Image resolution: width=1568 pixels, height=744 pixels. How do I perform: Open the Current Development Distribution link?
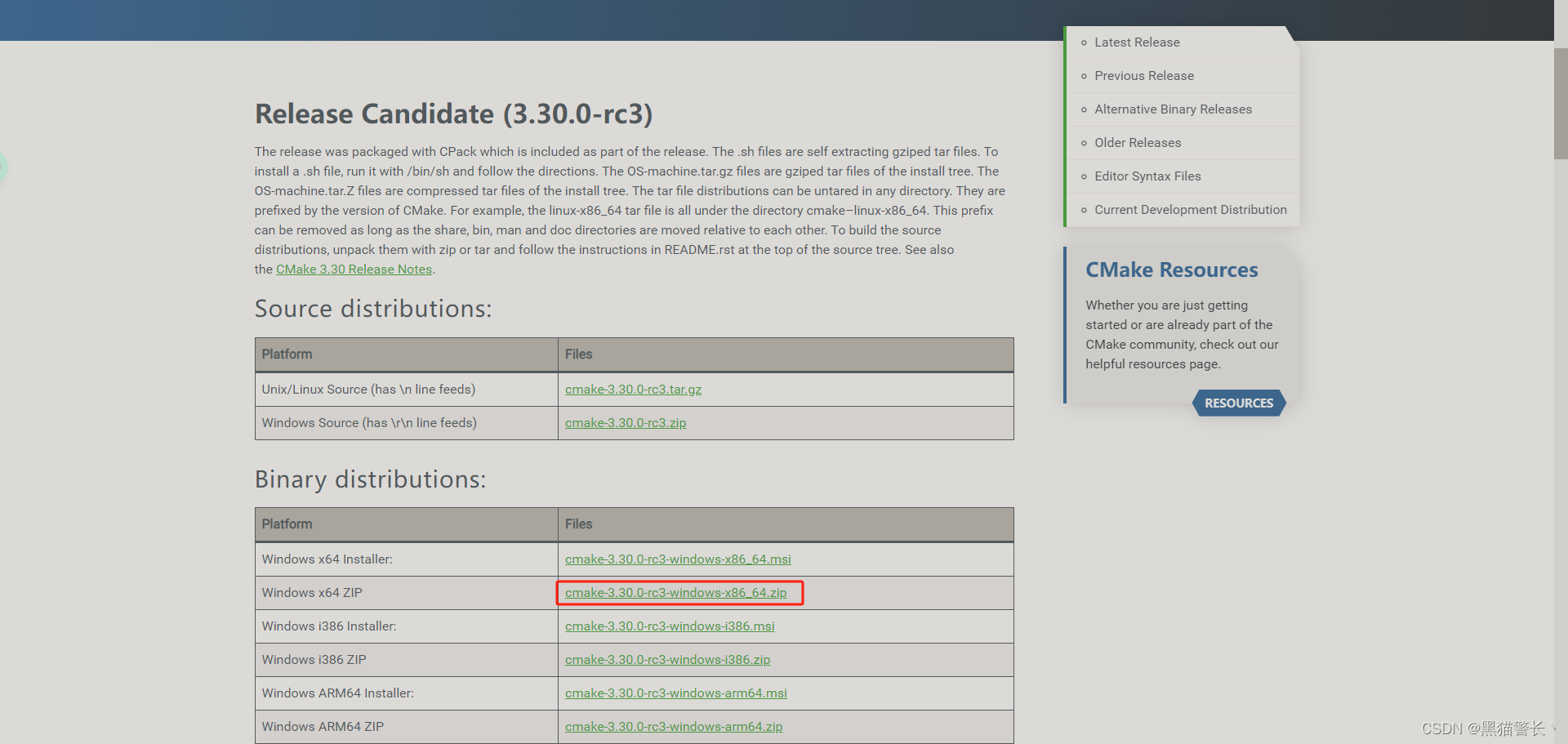tap(1191, 210)
